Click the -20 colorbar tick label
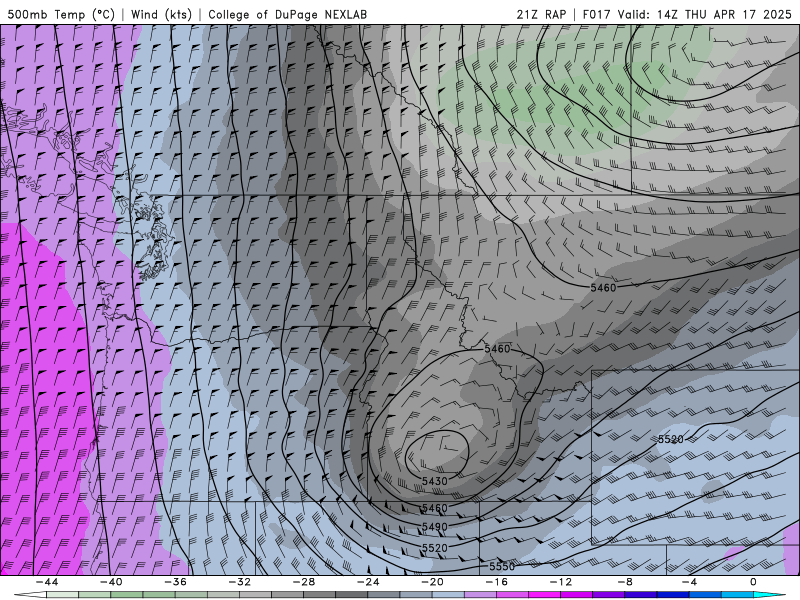 (x=432, y=582)
